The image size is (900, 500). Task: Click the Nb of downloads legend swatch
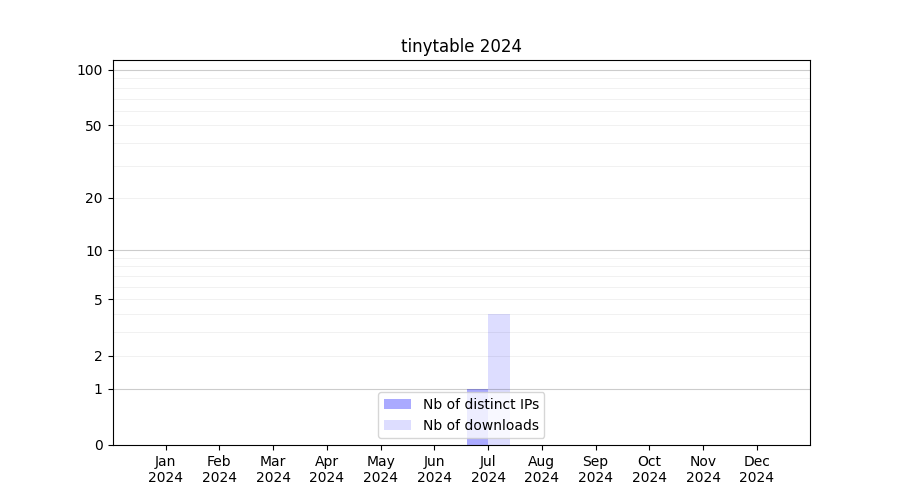click(x=397, y=425)
